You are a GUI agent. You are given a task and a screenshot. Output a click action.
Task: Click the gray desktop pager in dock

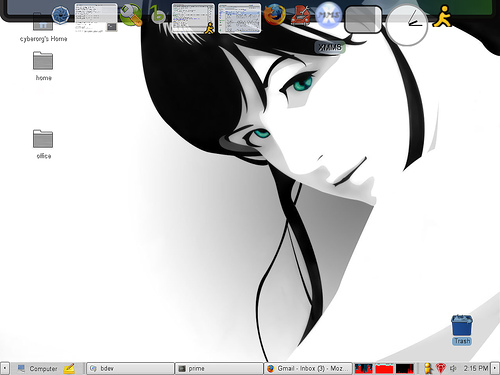point(363,20)
